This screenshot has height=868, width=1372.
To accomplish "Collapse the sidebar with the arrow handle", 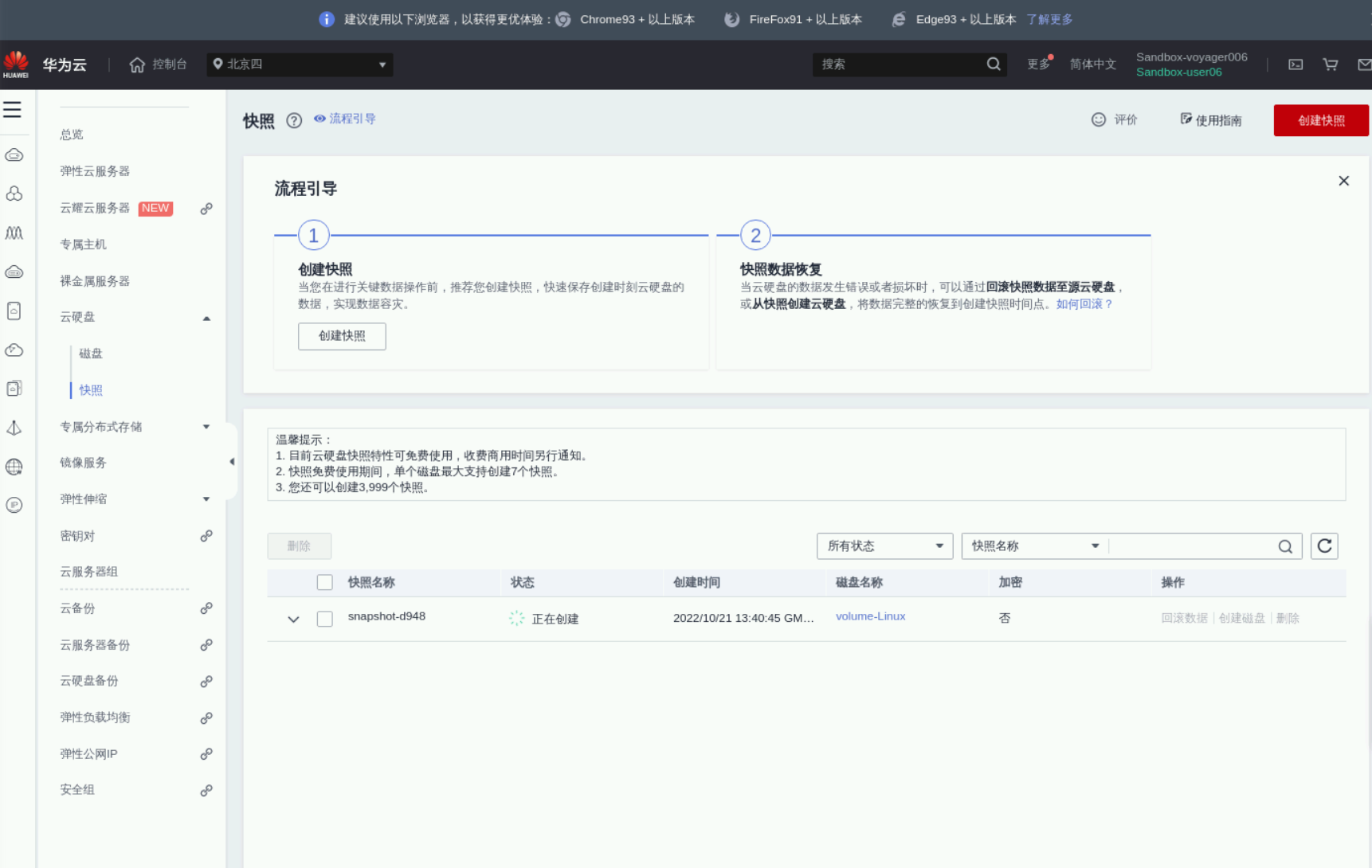I will click(x=232, y=462).
